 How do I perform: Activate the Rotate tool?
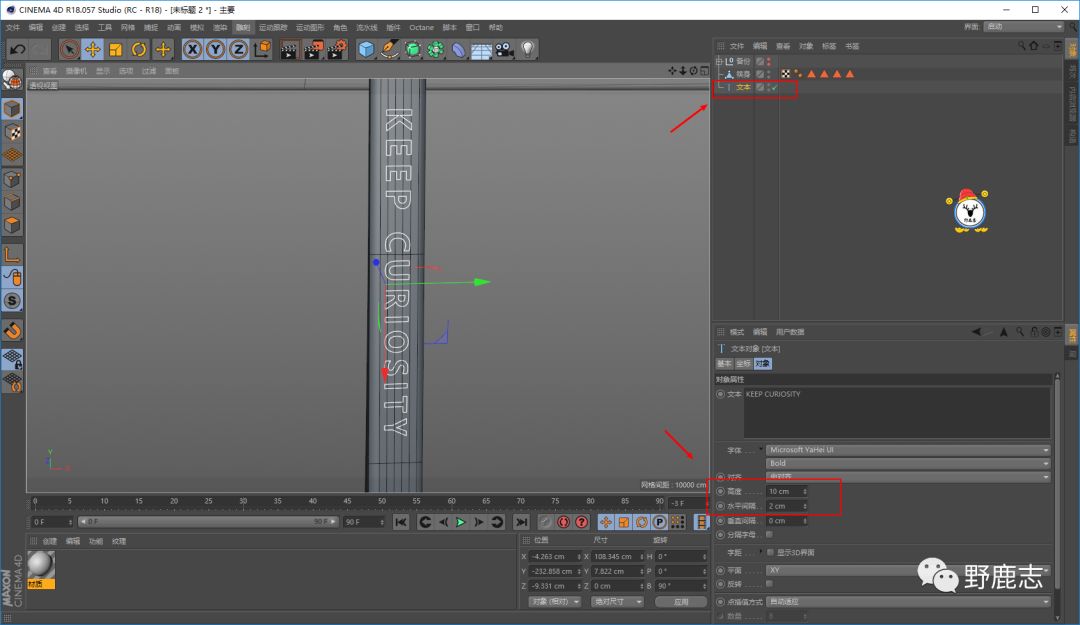[x=139, y=49]
